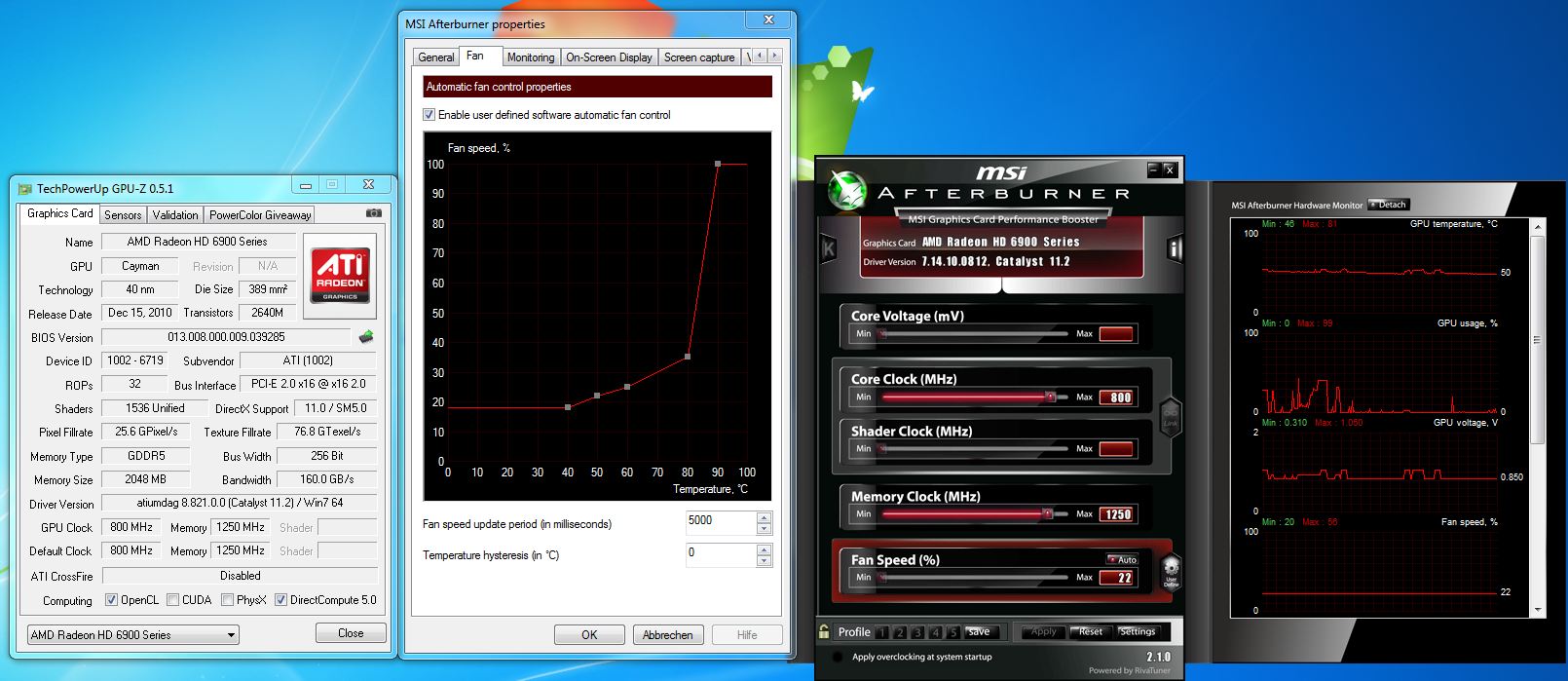Click the Core Clock 800 value box

click(1116, 397)
